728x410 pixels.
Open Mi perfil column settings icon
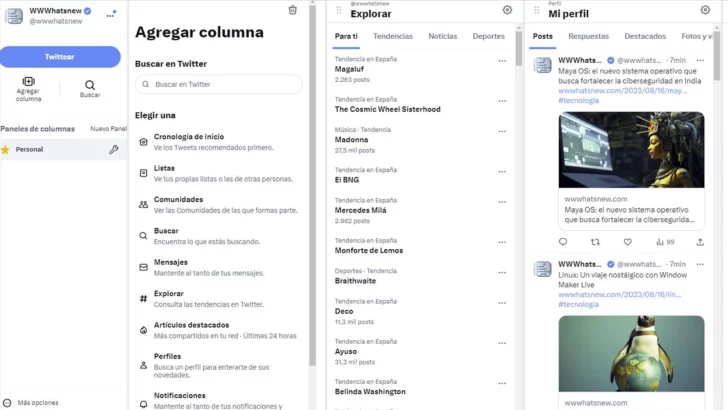pos(705,10)
